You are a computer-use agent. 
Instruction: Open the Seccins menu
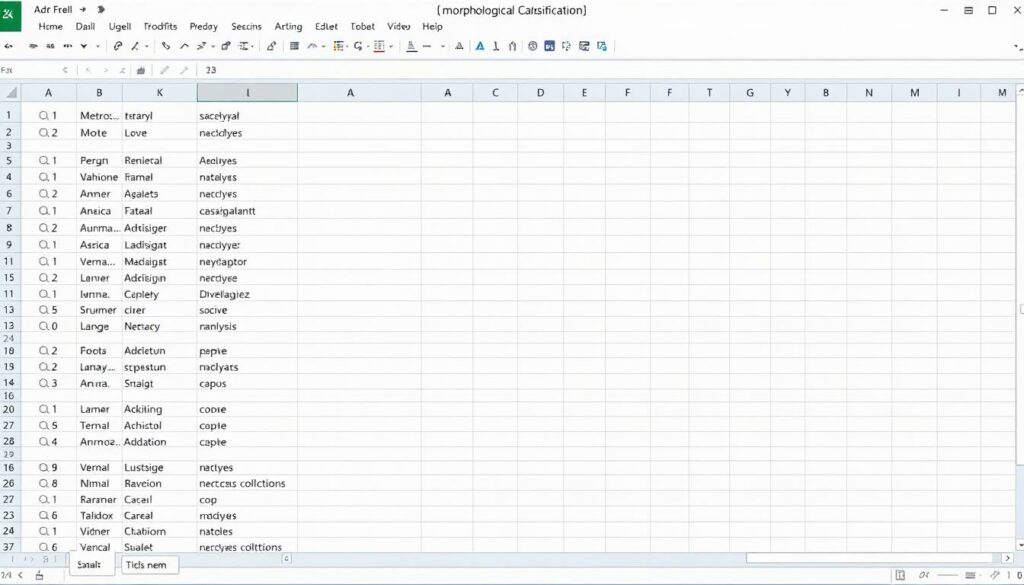point(246,27)
